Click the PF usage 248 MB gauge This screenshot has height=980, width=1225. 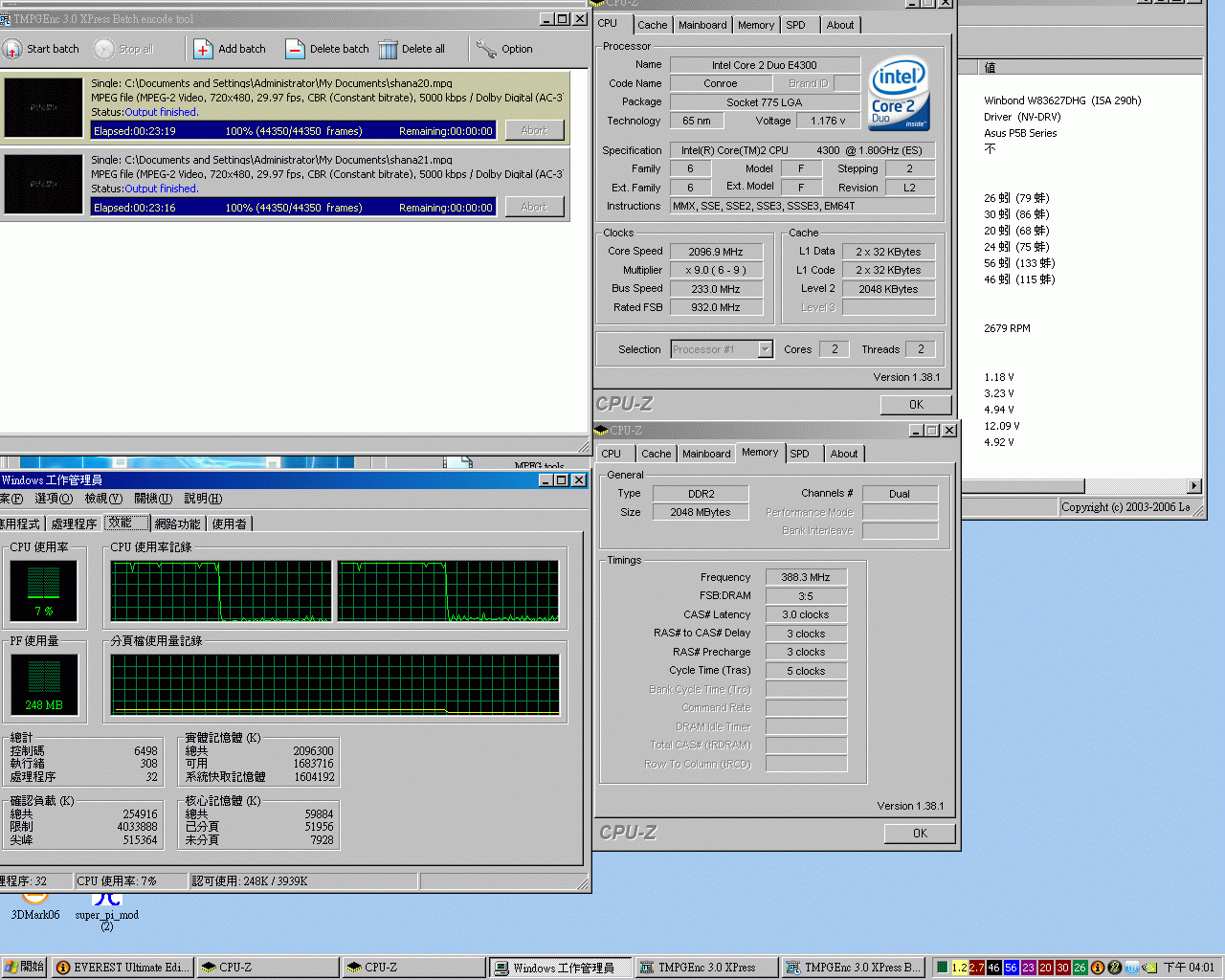(x=44, y=684)
